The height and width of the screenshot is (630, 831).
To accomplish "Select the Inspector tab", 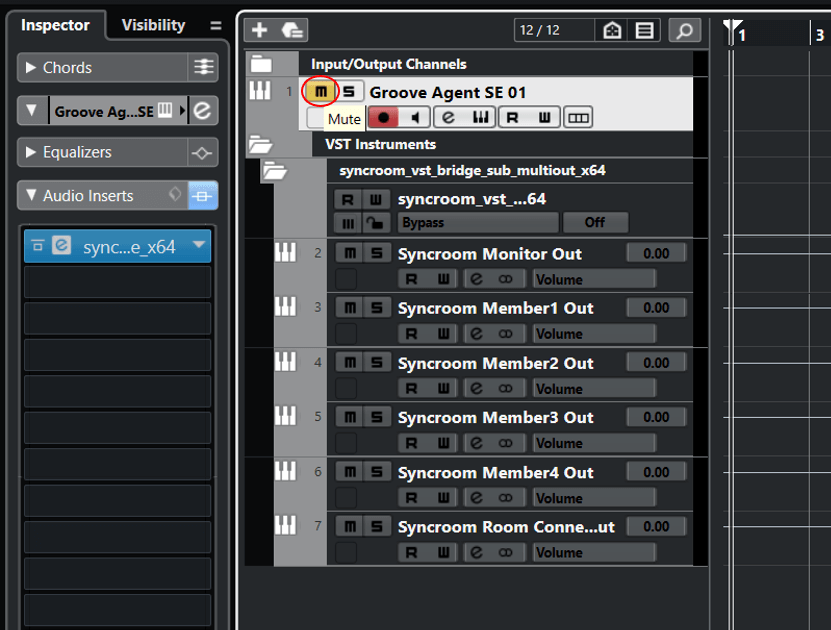I will [x=56, y=25].
